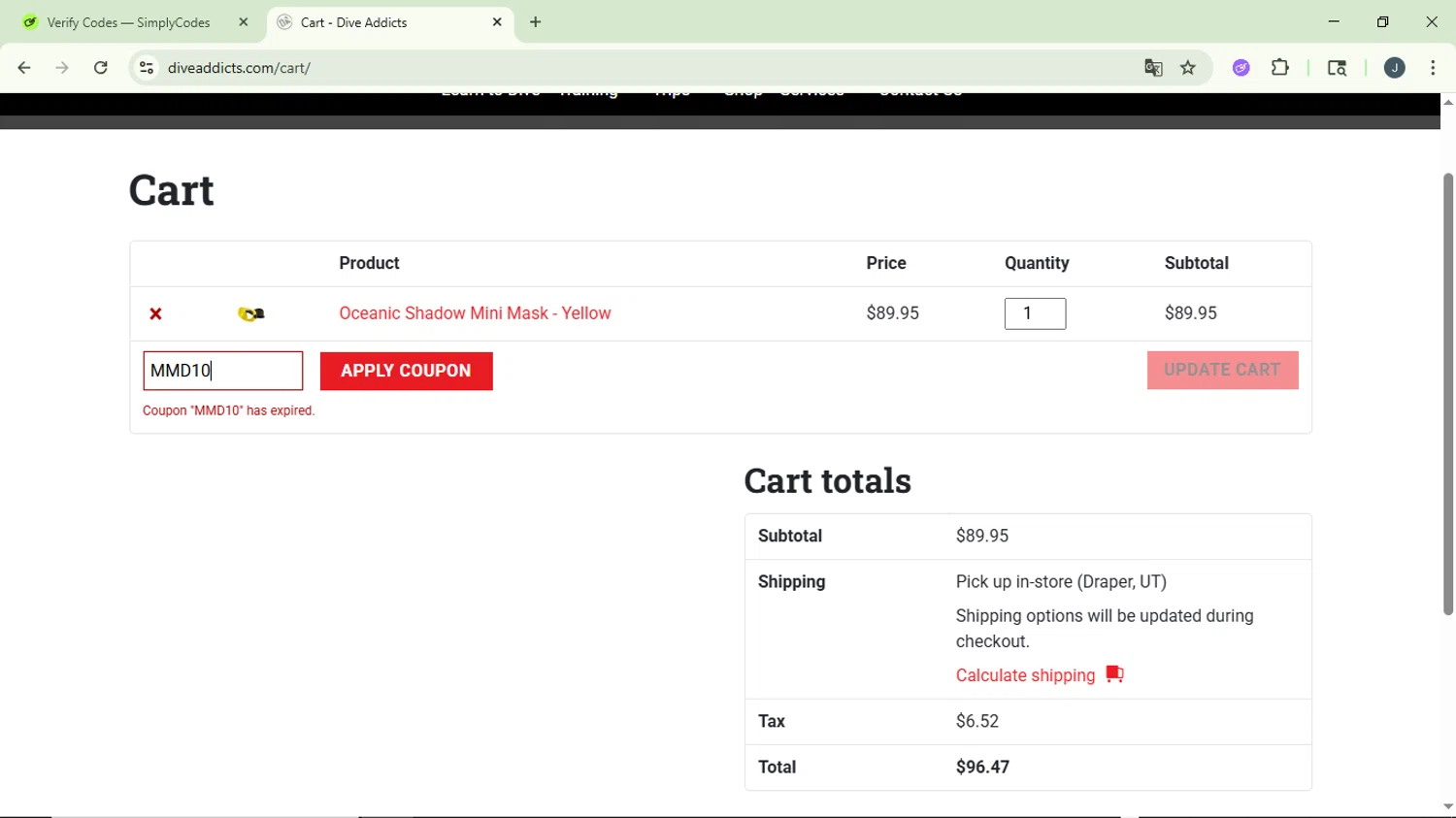Click the scrollbar up arrow

click(1448, 102)
